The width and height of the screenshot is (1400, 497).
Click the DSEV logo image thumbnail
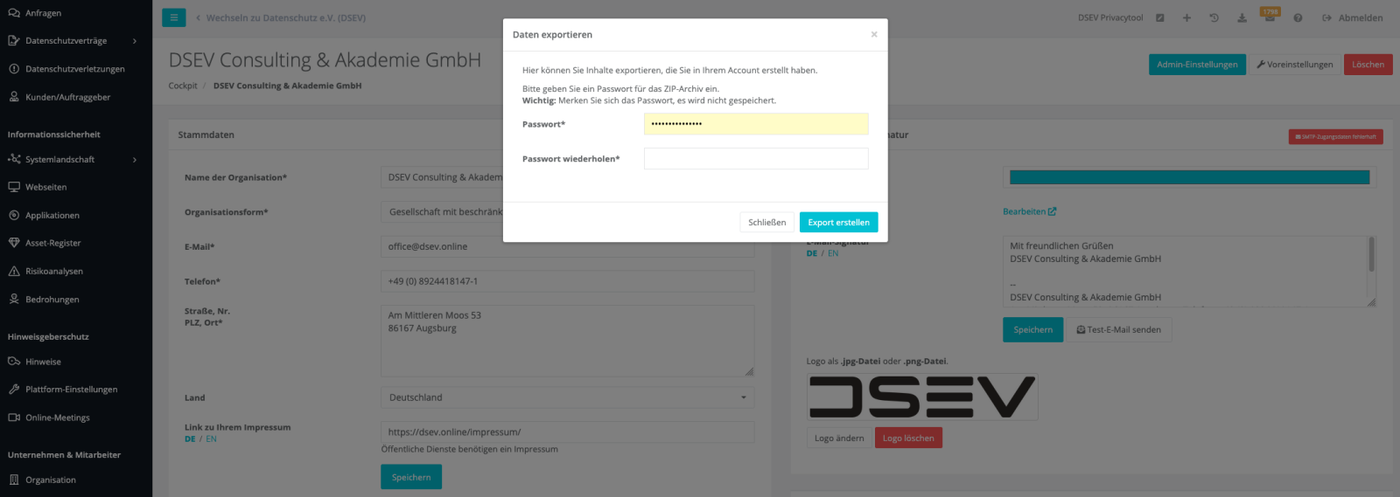[x=922, y=397]
